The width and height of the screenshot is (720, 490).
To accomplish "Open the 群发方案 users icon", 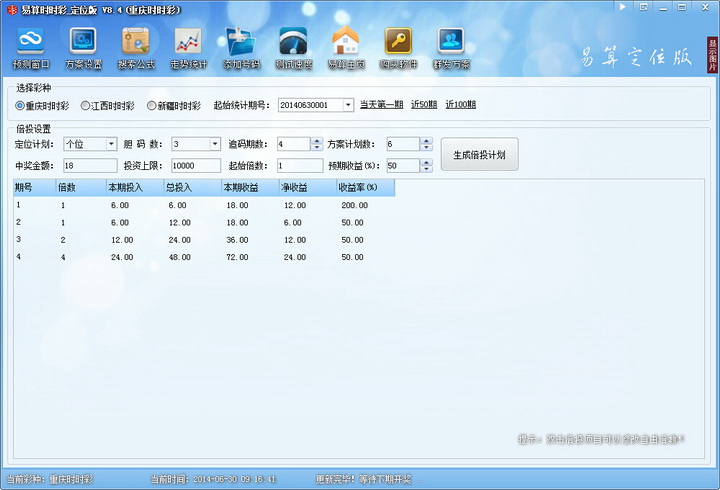I will 451,42.
